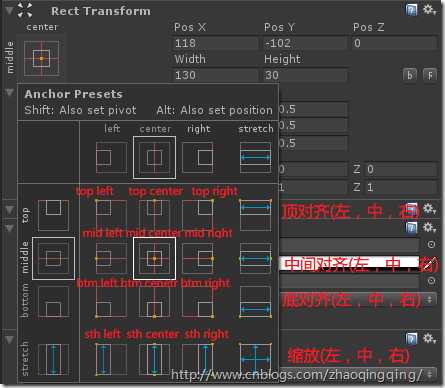
Task: Edit the Pos Z field
Action: click(394, 43)
